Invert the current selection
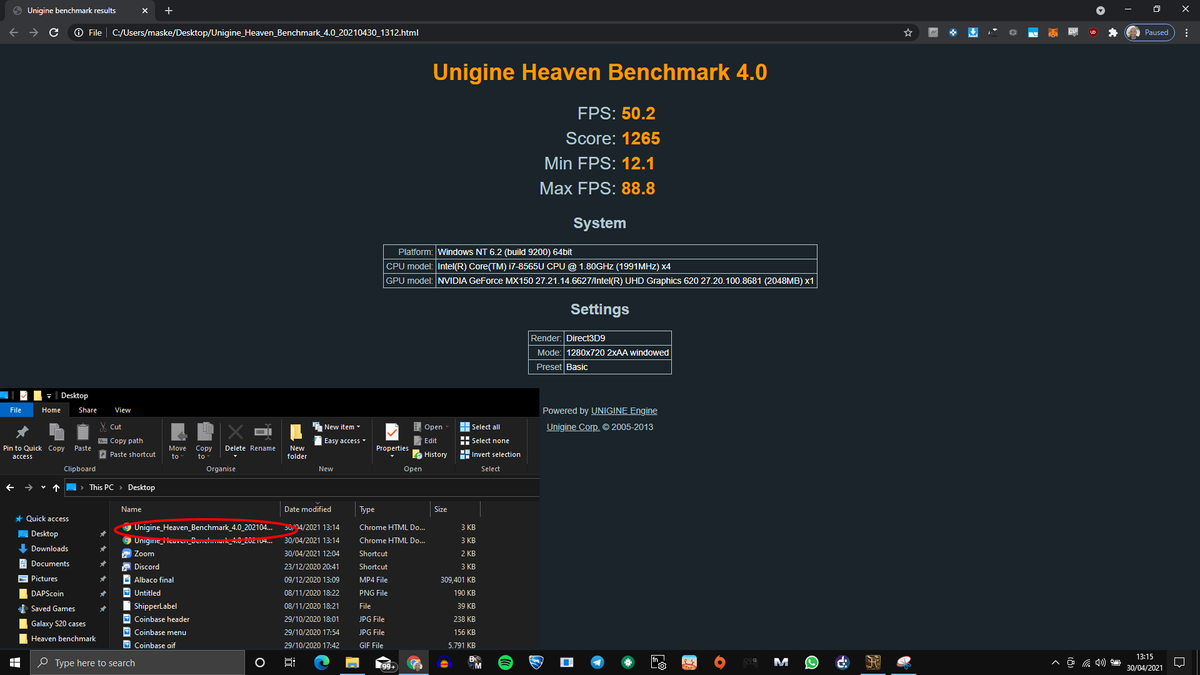1200x675 pixels. coord(491,453)
